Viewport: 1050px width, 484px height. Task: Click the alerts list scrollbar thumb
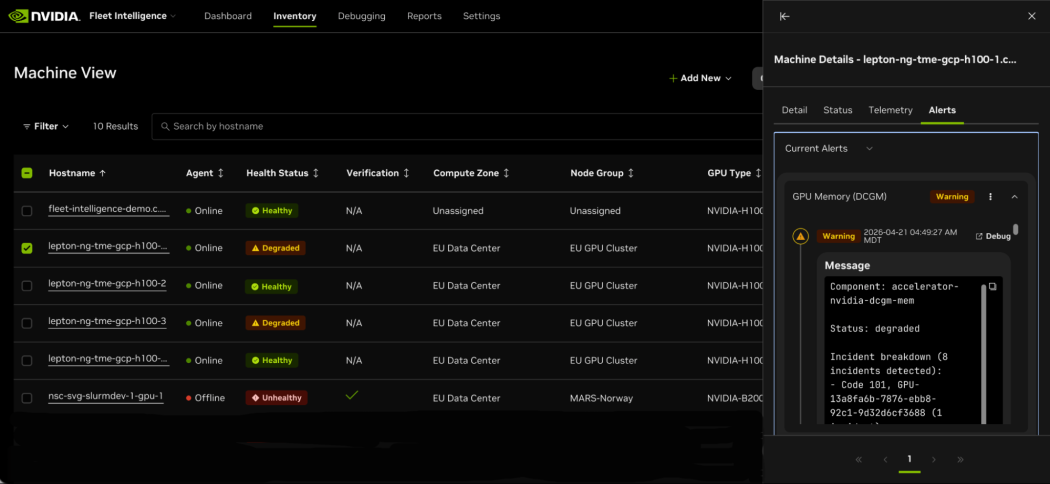click(x=1016, y=230)
